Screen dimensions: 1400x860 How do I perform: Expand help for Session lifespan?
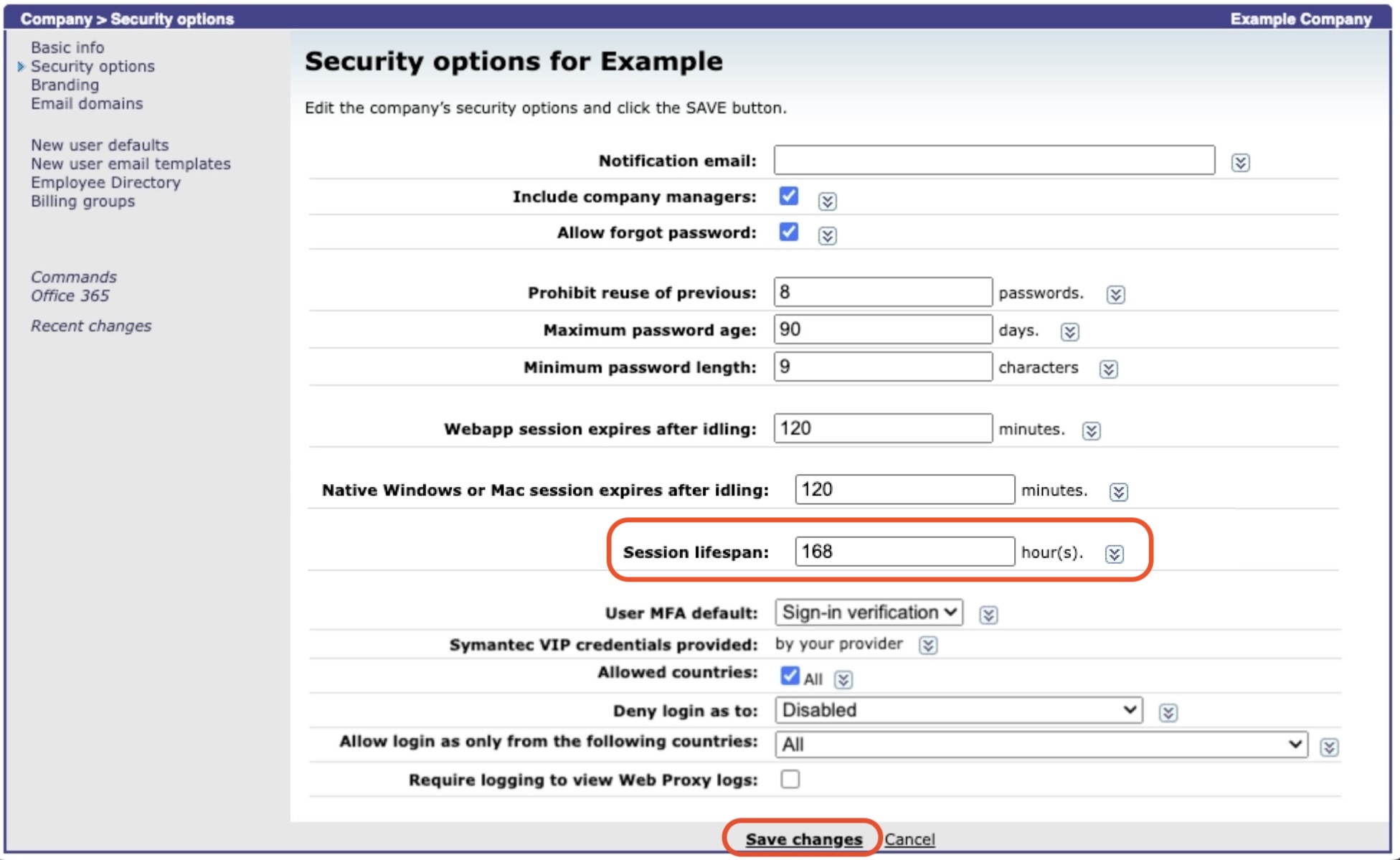(x=1115, y=554)
